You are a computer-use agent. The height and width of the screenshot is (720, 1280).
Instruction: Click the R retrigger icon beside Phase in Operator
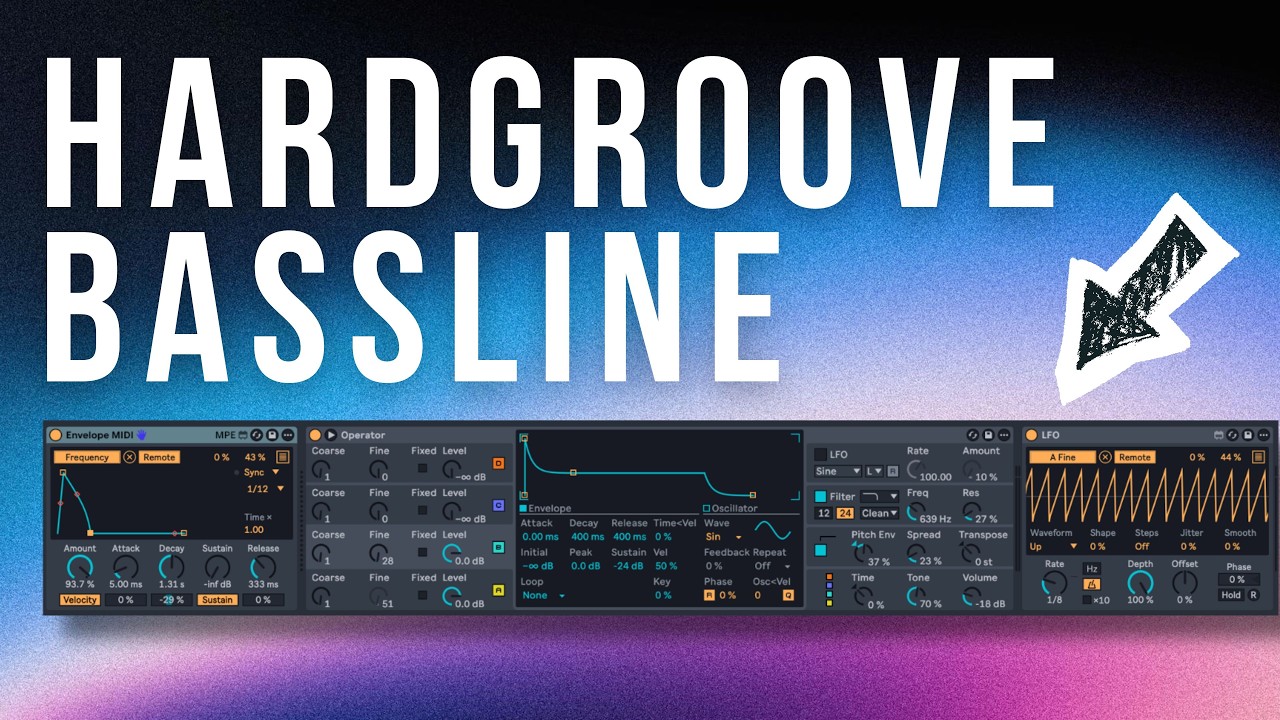tap(710, 596)
